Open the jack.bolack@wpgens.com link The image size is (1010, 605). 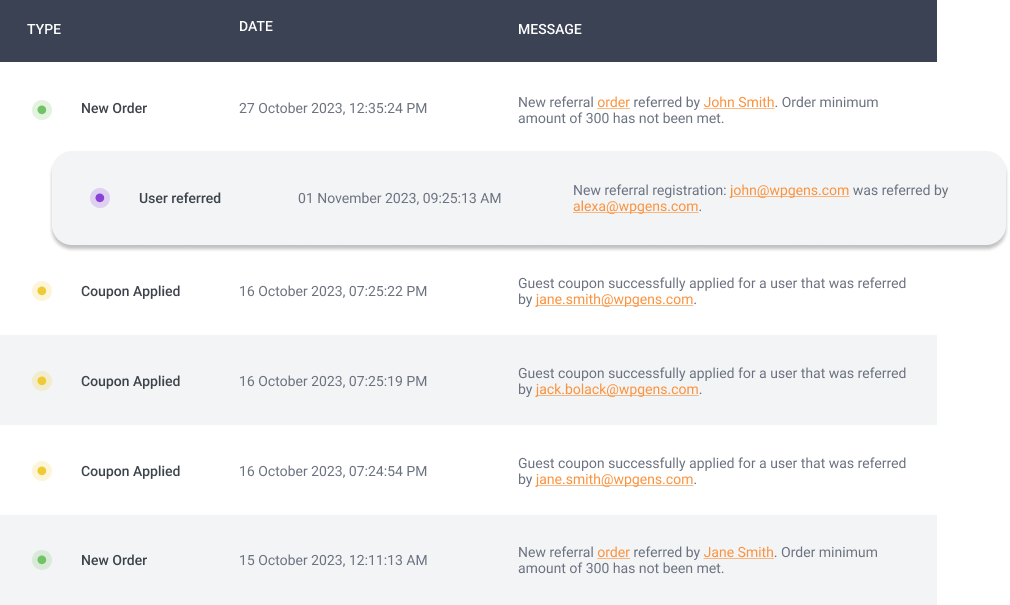point(617,390)
